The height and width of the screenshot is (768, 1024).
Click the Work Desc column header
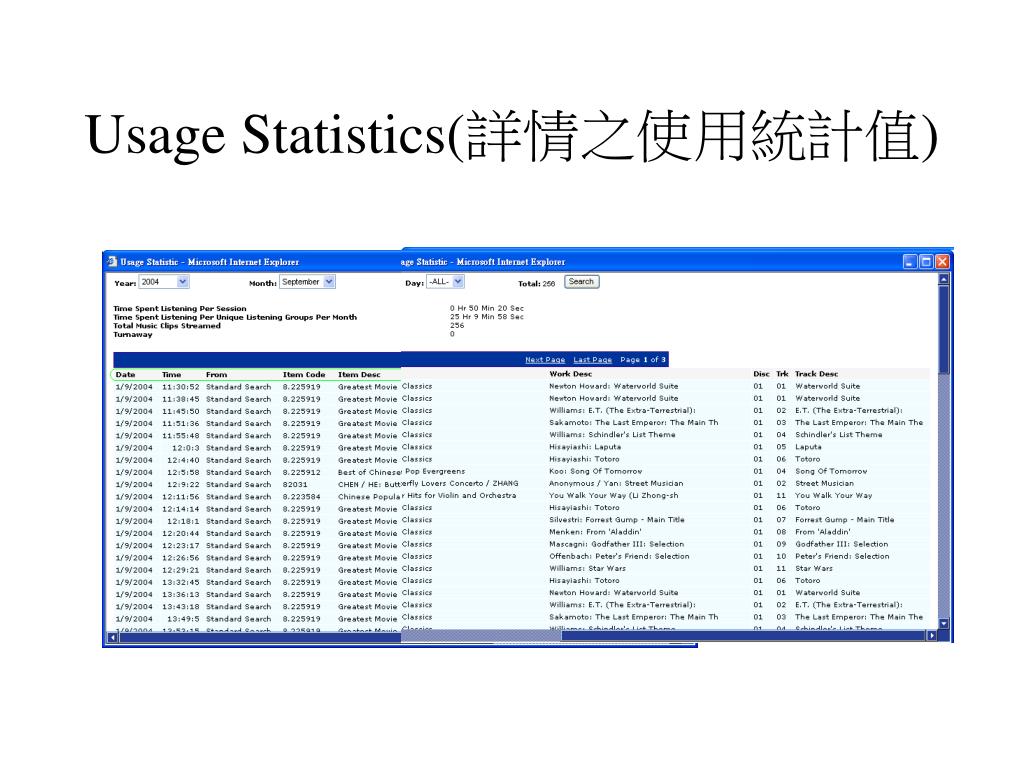click(570, 374)
